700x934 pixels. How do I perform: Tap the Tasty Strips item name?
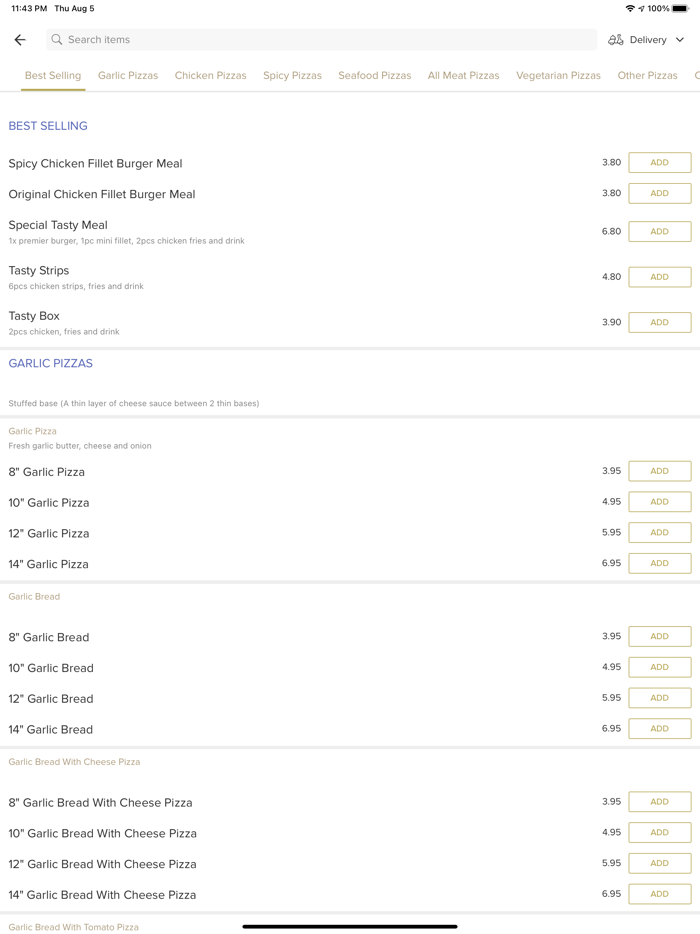point(39,271)
